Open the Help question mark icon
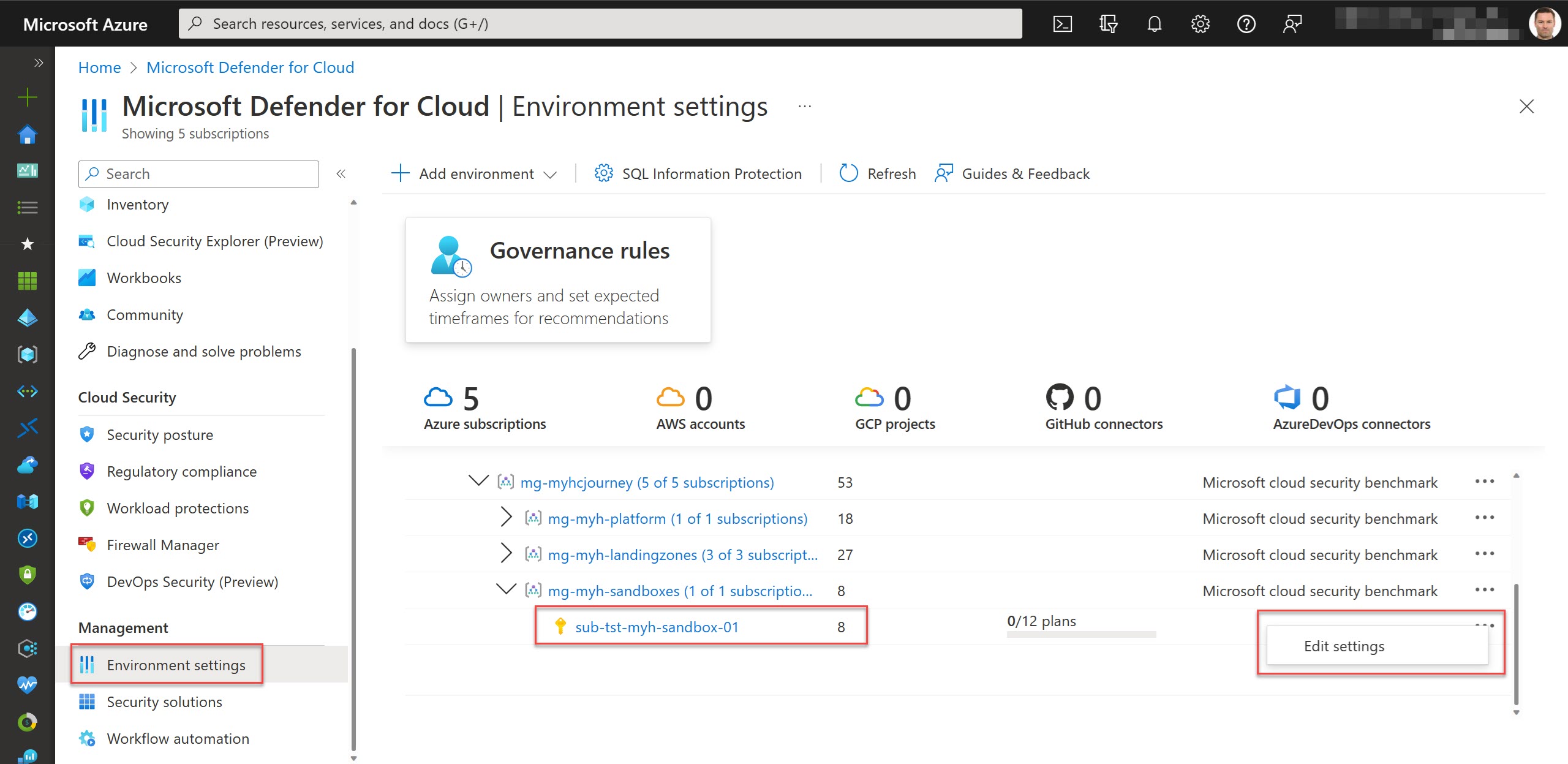This screenshot has height=764, width=1568. coord(1246,23)
